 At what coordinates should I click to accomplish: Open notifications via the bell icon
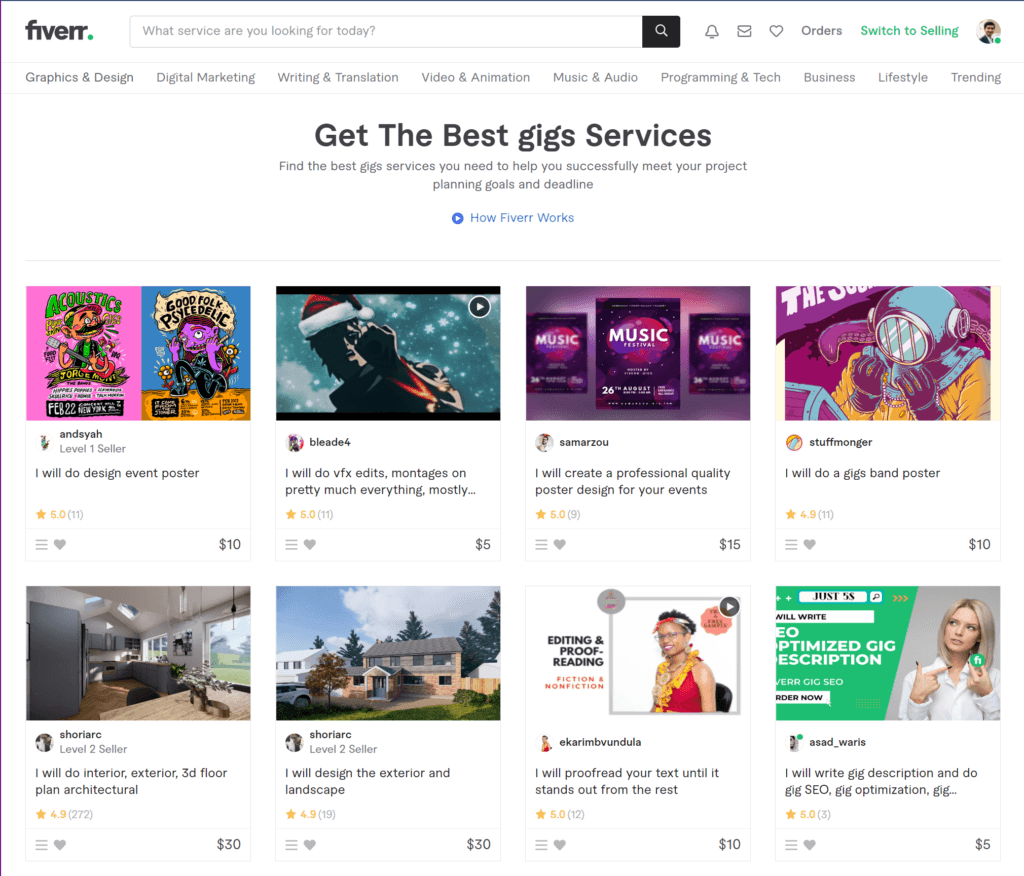click(711, 31)
